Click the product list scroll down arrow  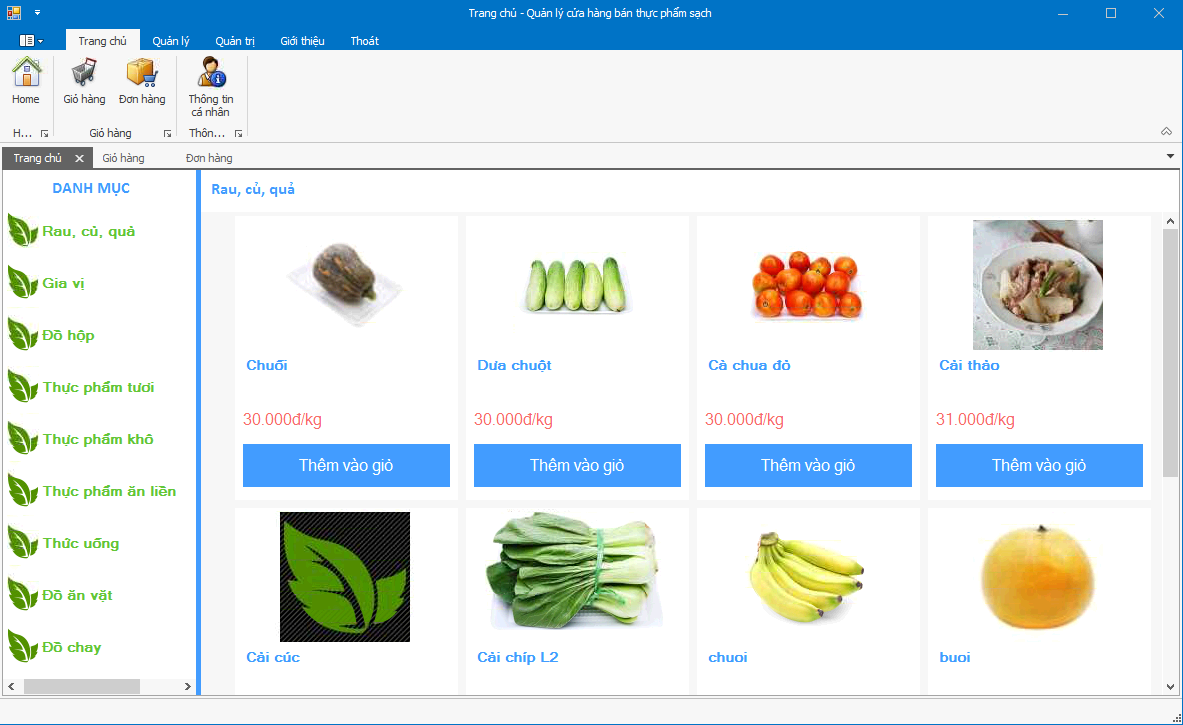click(1170, 687)
